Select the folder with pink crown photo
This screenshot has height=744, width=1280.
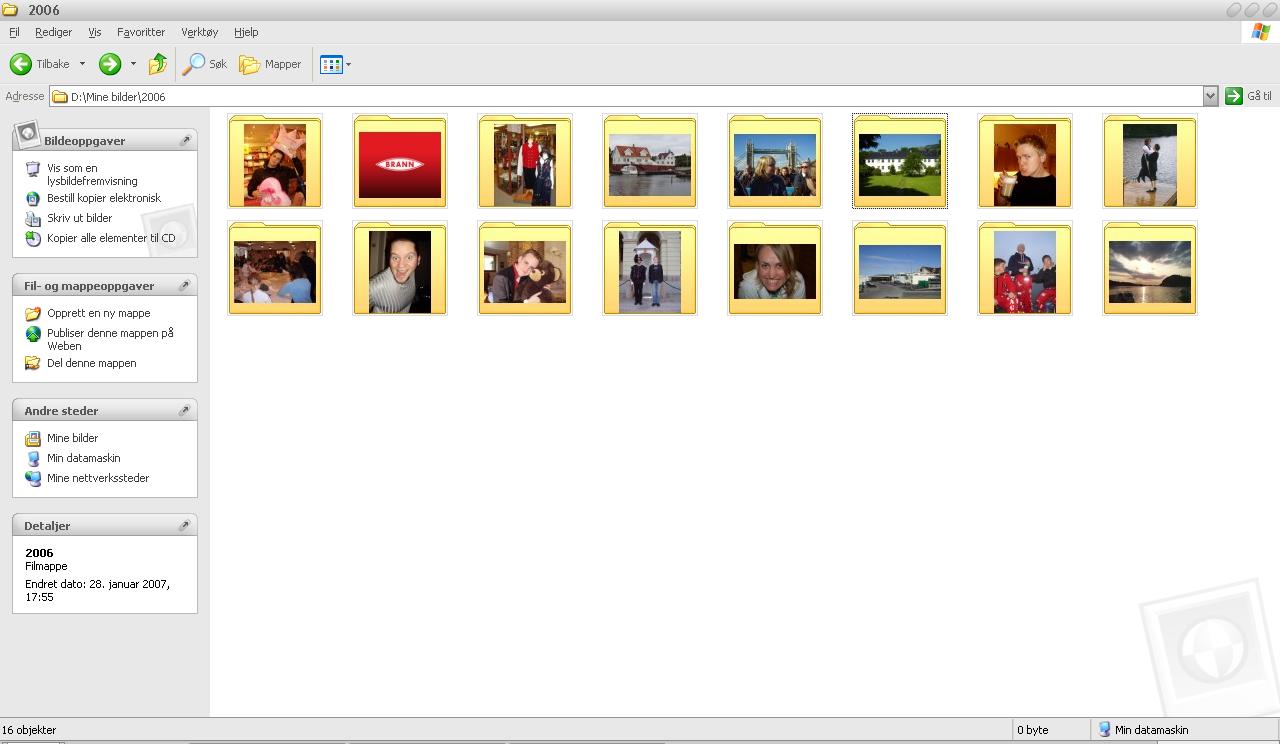click(275, 161)
